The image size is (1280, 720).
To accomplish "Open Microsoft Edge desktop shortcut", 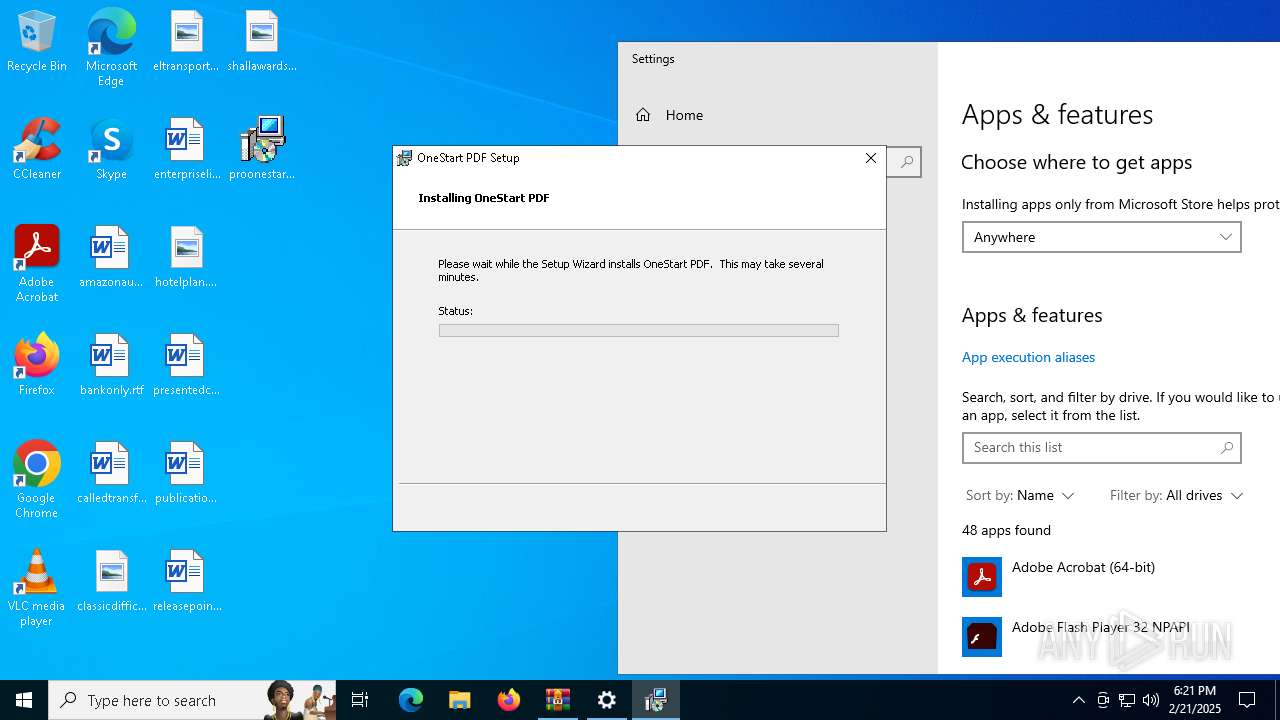I will (111, 48).
